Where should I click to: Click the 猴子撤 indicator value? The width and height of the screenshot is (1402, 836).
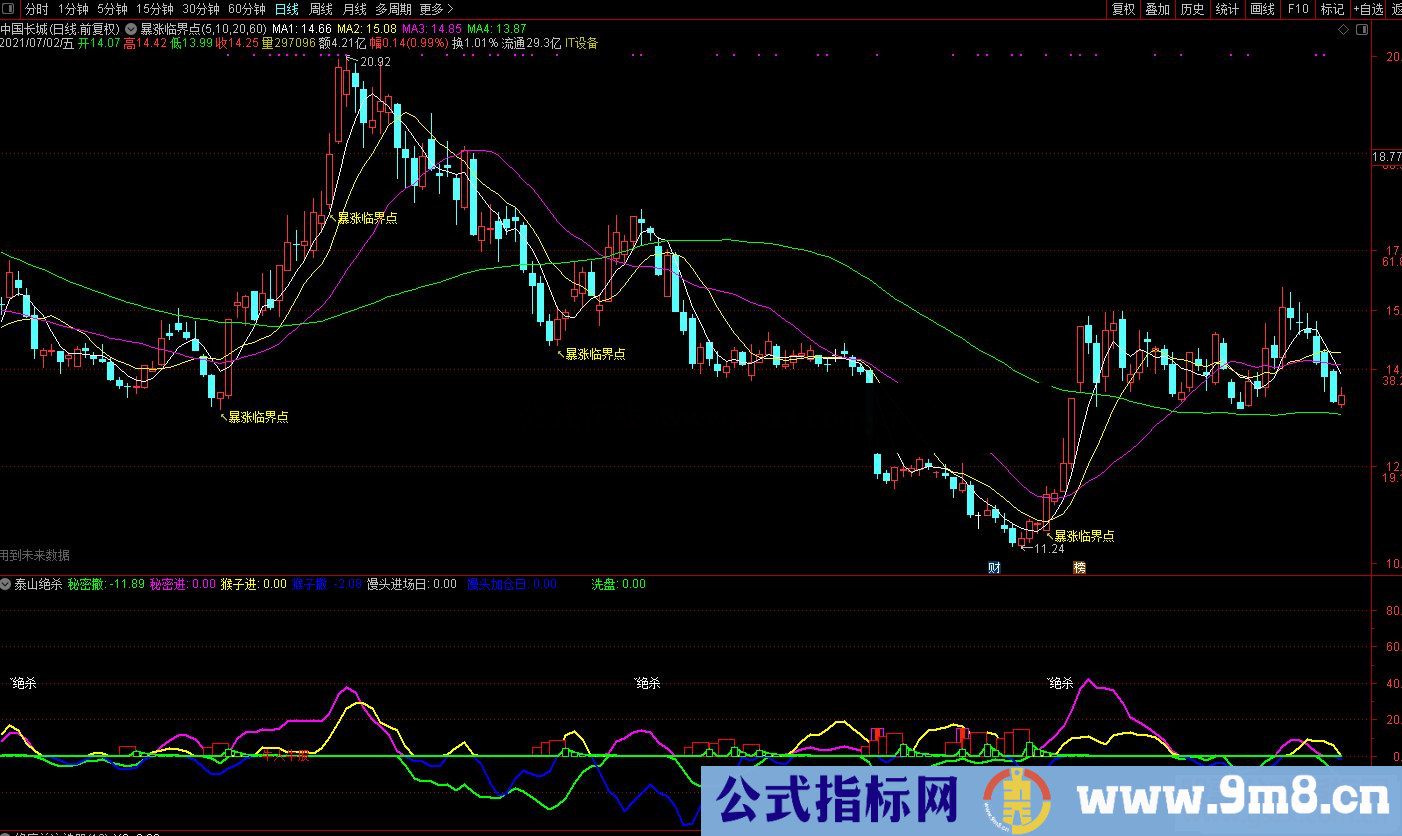[x=327, y=584]
